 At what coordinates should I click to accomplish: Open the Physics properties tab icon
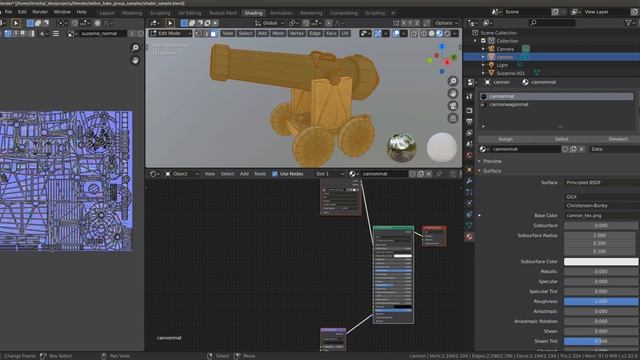[469, 203]
